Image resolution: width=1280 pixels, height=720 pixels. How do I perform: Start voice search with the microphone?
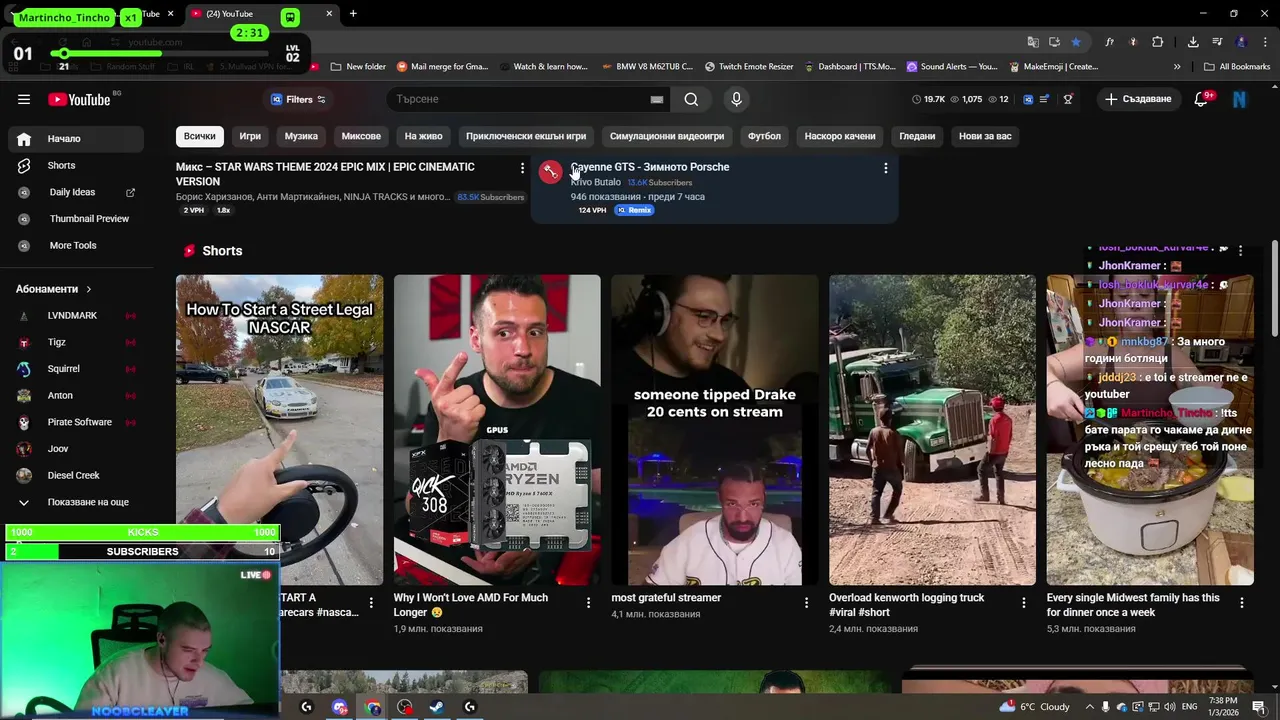(736, 99)
